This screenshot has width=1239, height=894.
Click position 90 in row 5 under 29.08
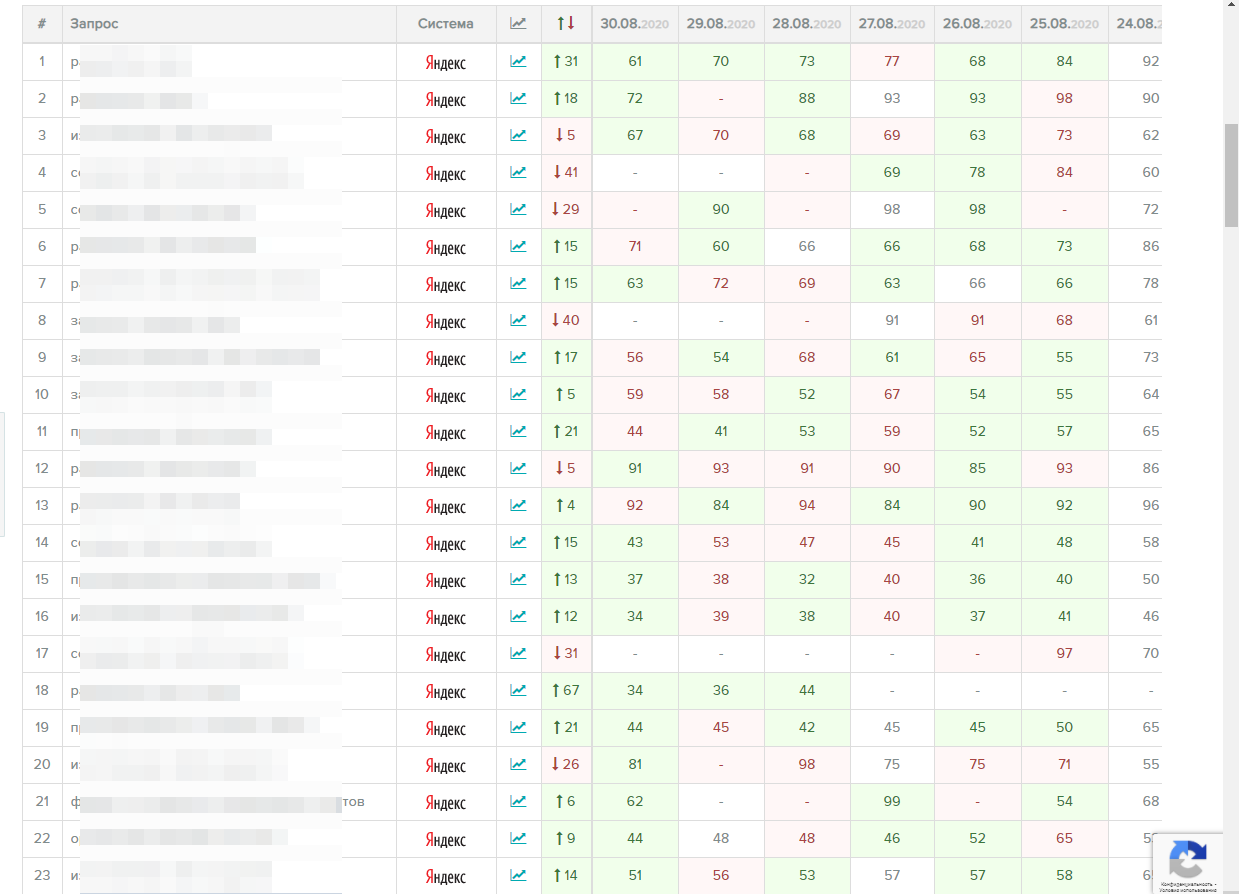[721, 209]
